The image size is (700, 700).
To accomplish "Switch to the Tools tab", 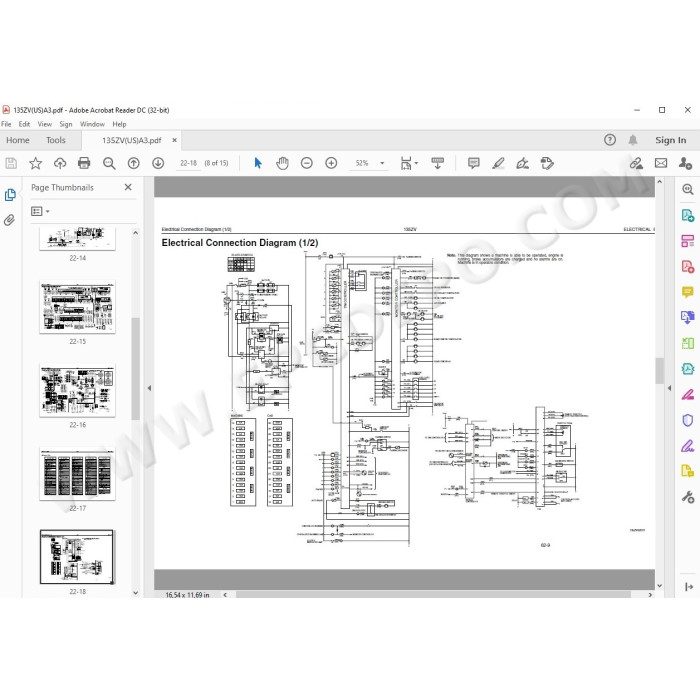I will click(x=56, y=140).
